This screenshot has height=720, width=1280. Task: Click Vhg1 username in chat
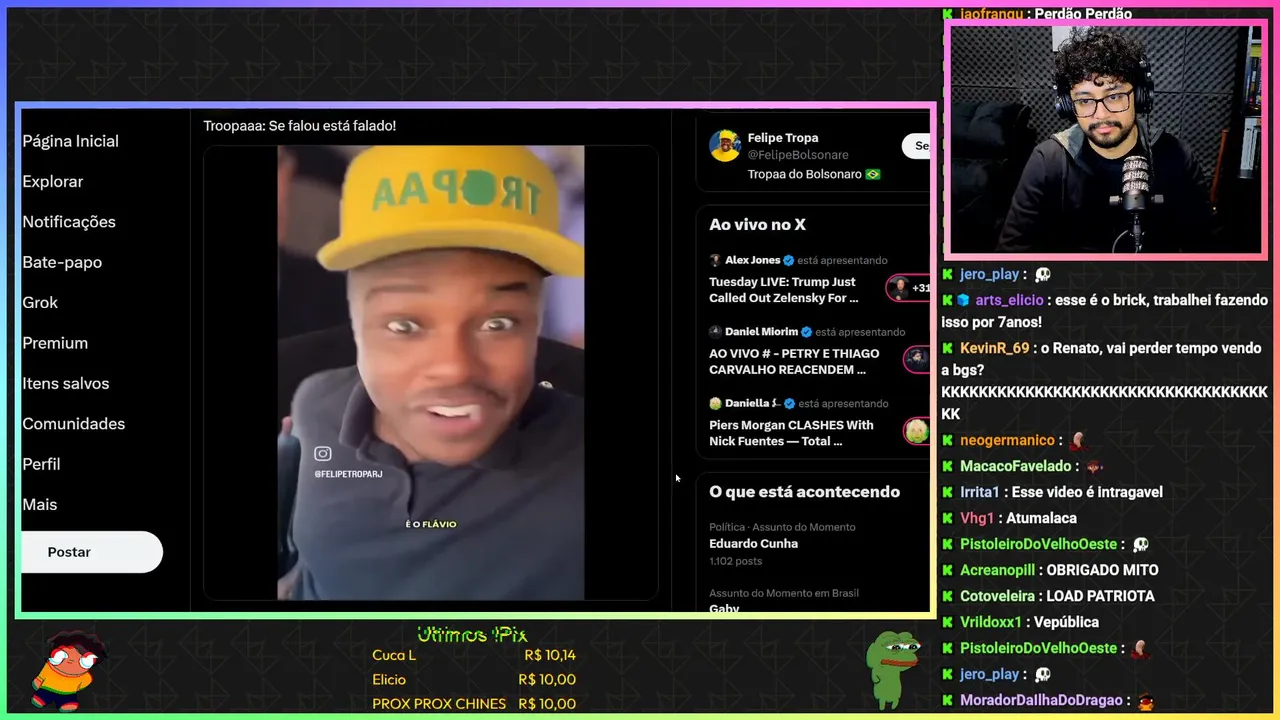coord(977,518)
